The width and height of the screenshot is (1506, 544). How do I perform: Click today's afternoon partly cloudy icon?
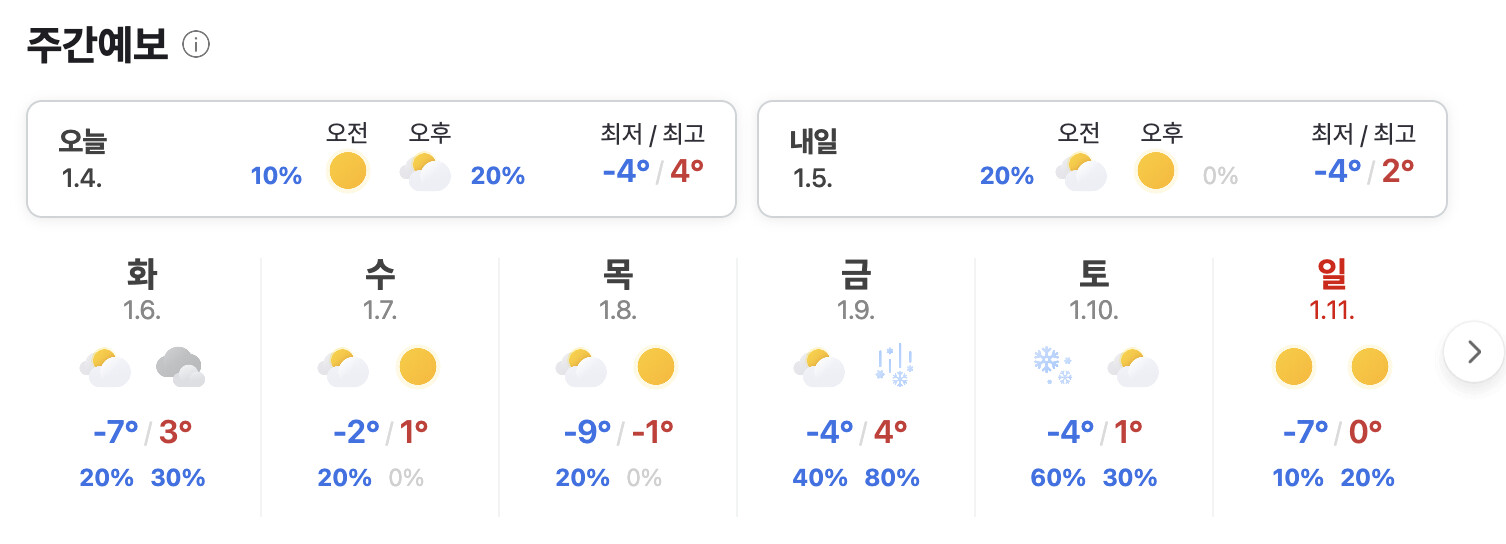pos(426,172)
